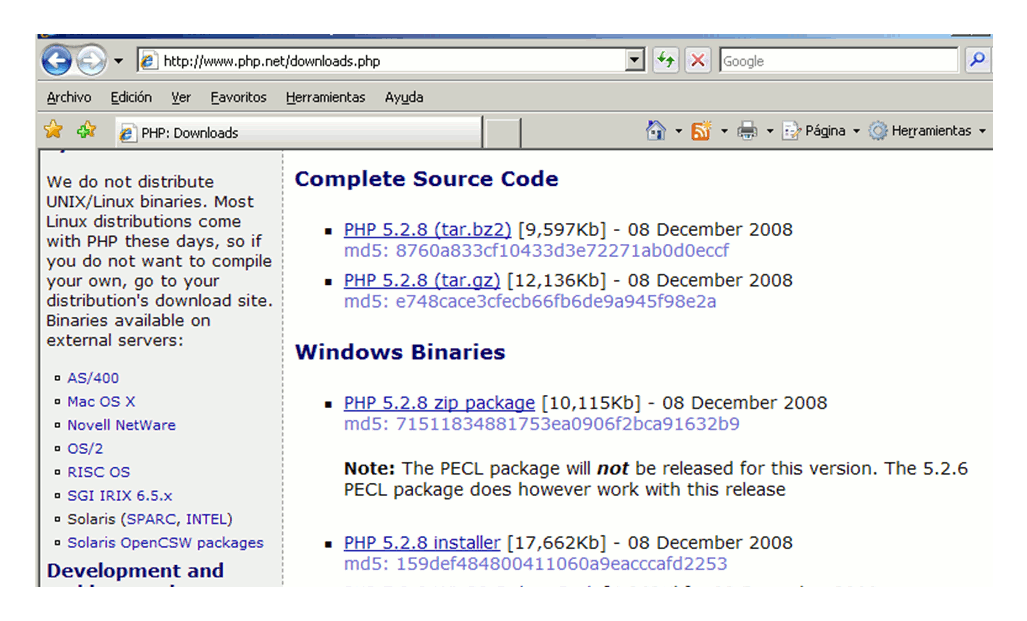Select the PHP: Downloads tab
Viewport: 1027px width, 621px height.
[x=299, y=132]
